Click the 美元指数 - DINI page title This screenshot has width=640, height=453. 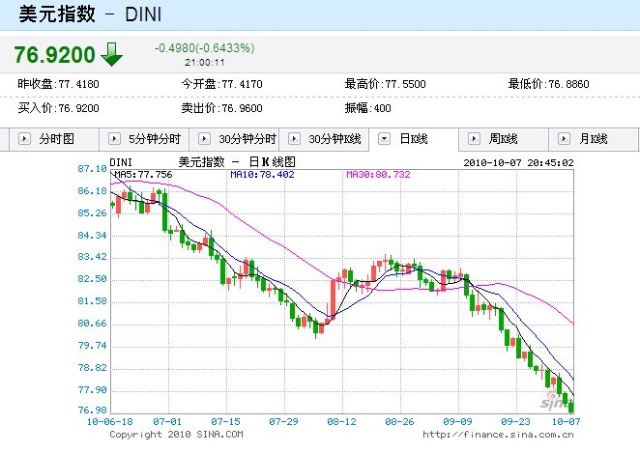coord(89,14)
